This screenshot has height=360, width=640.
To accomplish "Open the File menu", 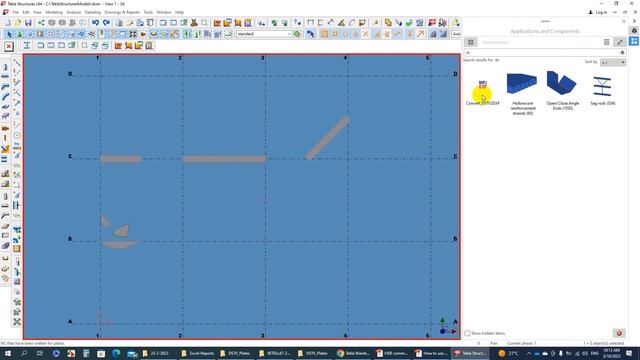I will point(16,12).
